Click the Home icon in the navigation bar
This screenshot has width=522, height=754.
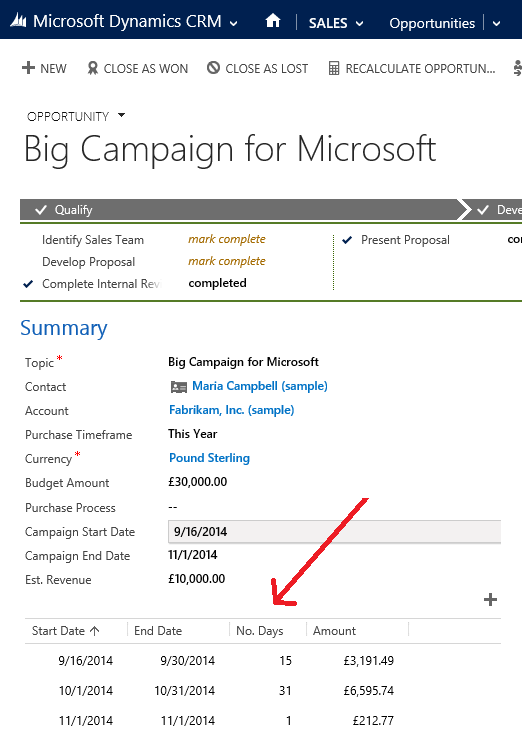click(273, 21)
